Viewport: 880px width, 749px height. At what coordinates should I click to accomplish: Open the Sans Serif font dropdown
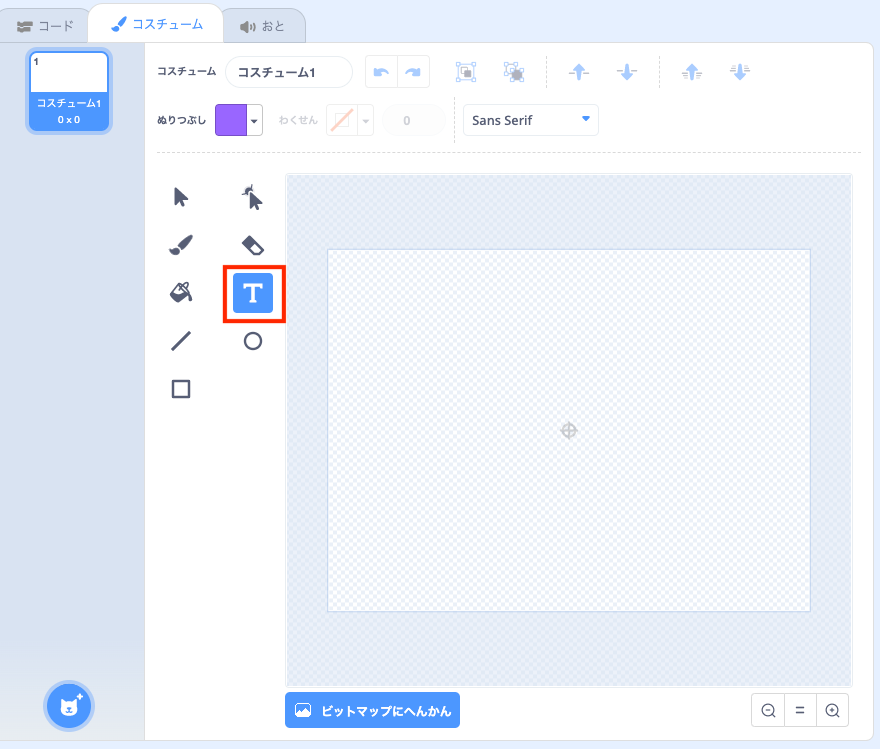530,120
